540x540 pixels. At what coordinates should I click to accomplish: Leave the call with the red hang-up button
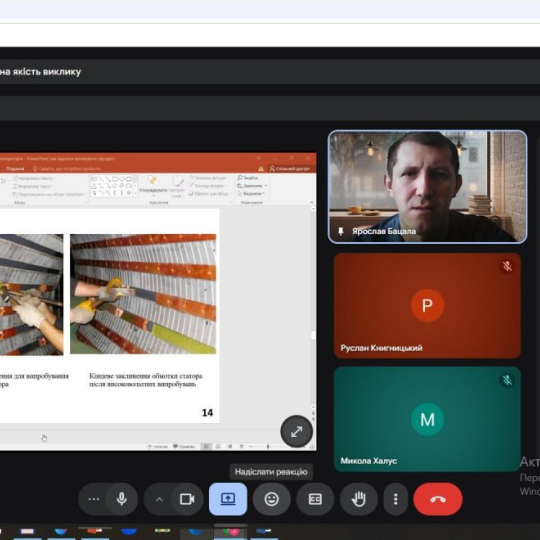pyautogui.click(x=438, y=499)
